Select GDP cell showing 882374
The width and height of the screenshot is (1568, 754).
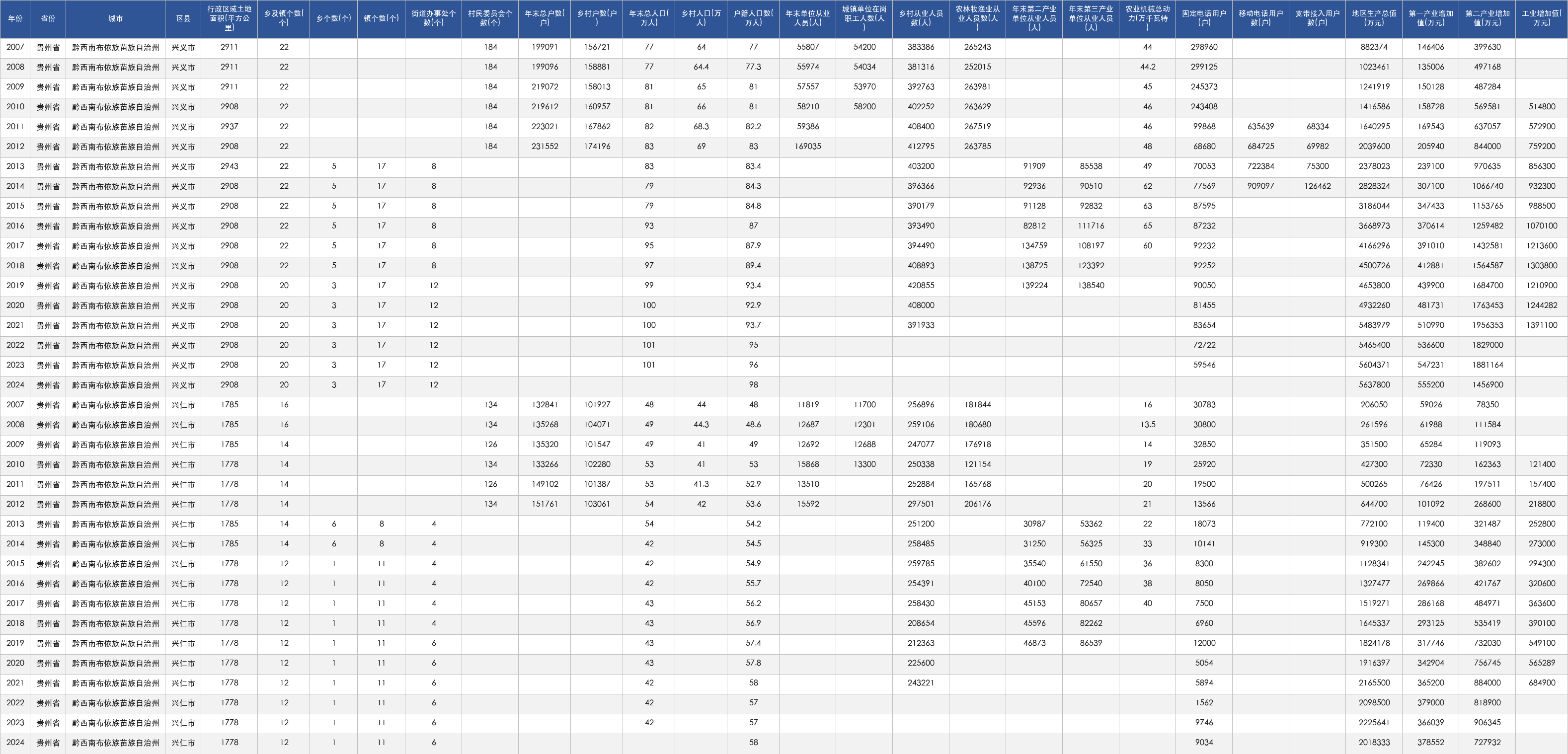pos(1374,47)
